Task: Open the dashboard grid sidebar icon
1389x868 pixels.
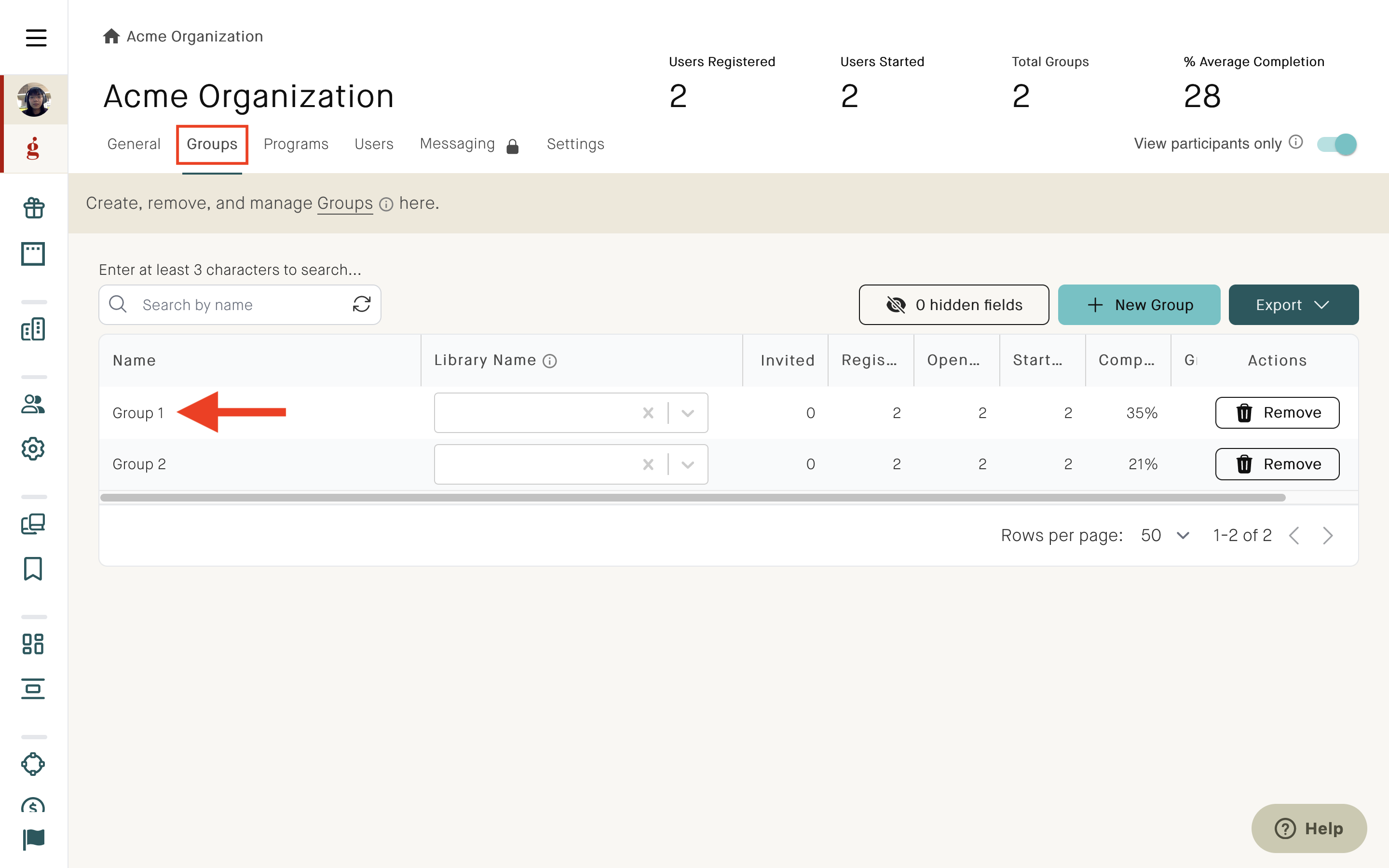Action: pyautogui.click(x=33, y=644)
